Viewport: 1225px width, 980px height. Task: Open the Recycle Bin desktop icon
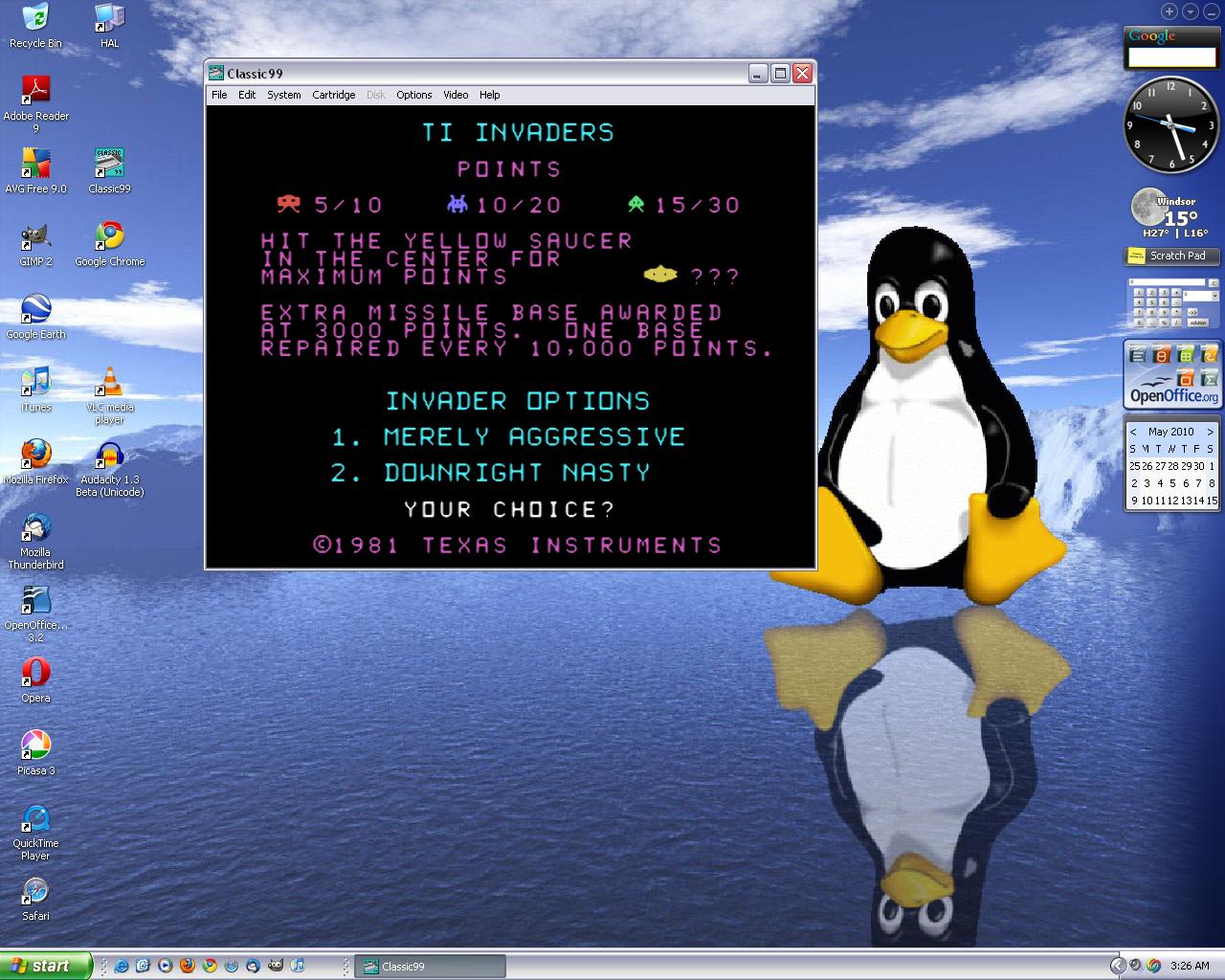click(x=35, y=26)
